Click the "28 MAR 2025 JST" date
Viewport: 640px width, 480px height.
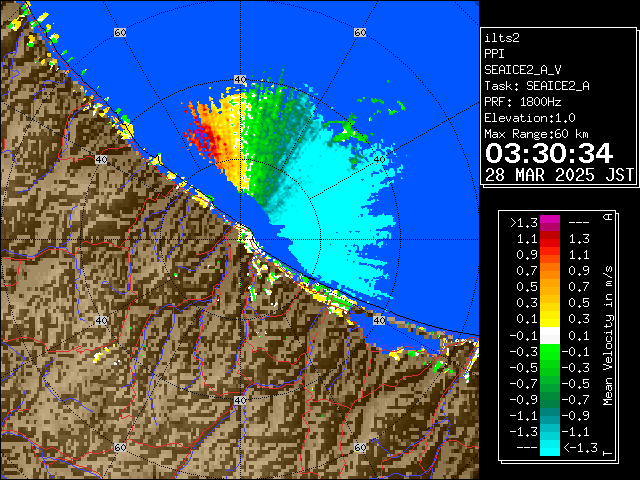click(x=559, y=175)
